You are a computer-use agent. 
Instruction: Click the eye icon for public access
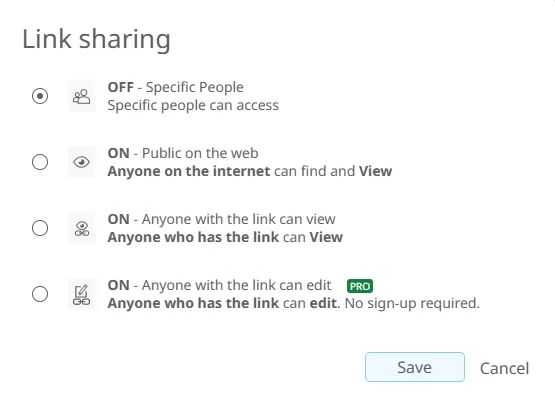point(82,162)
